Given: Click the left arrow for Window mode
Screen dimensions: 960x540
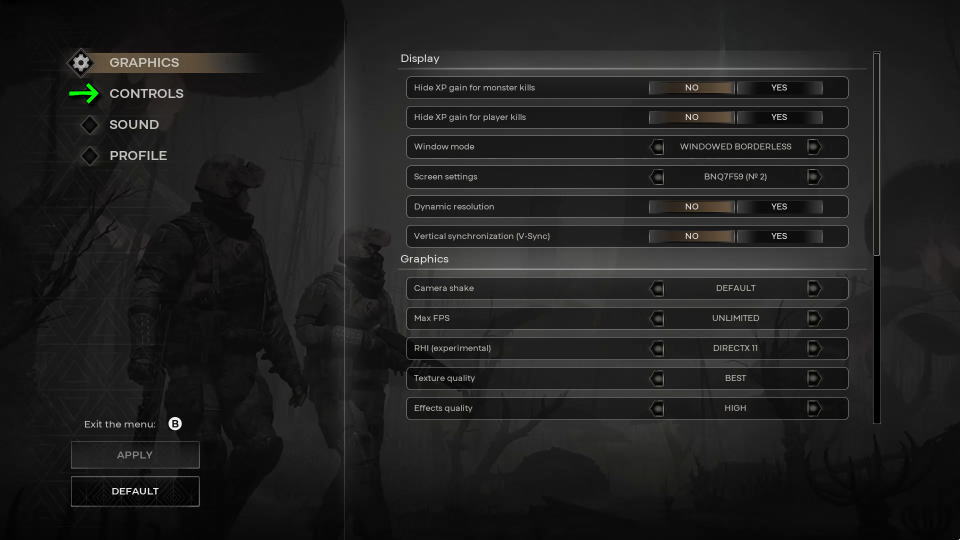Looking at the screenshot, I should click(657, 147).
